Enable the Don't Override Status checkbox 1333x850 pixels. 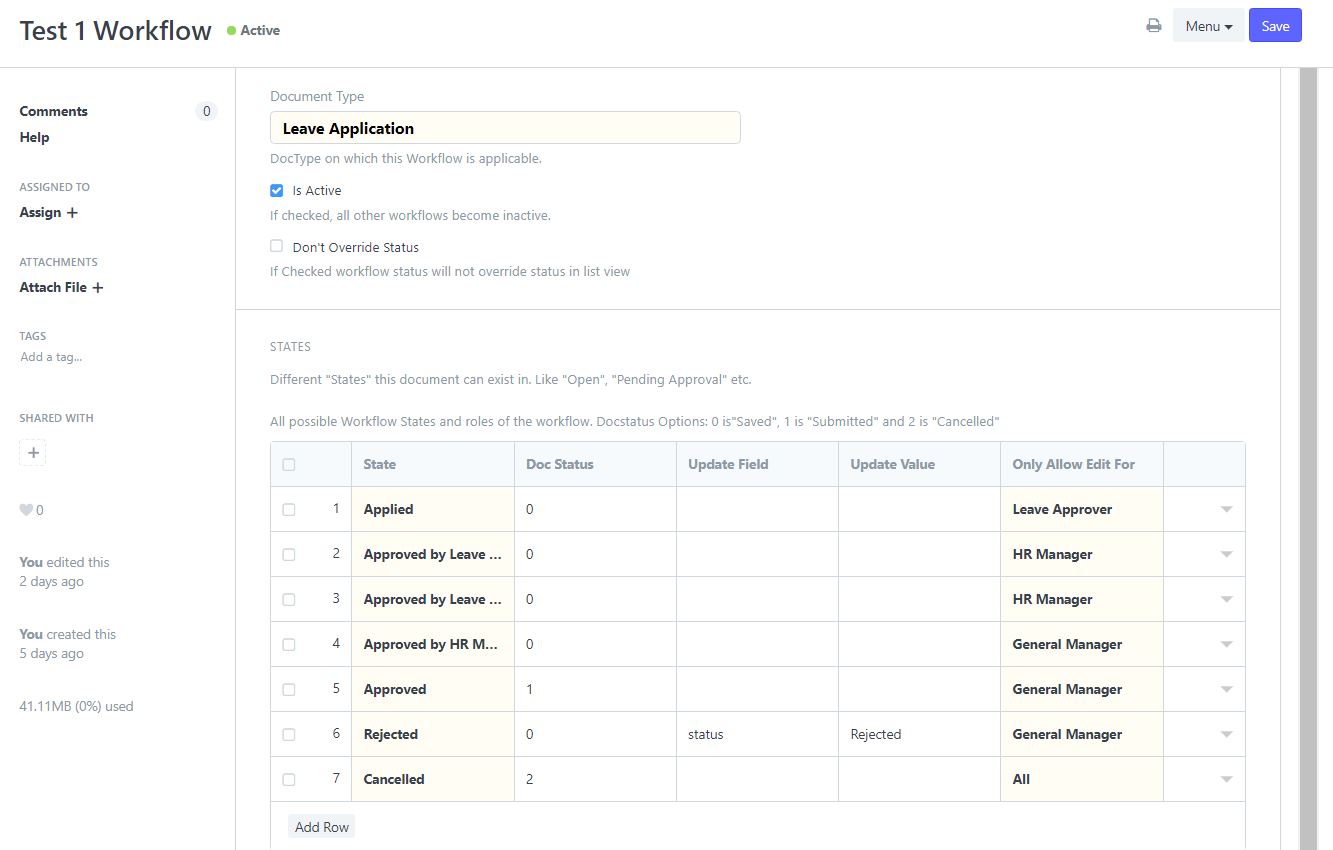click(x=276, y=246)
